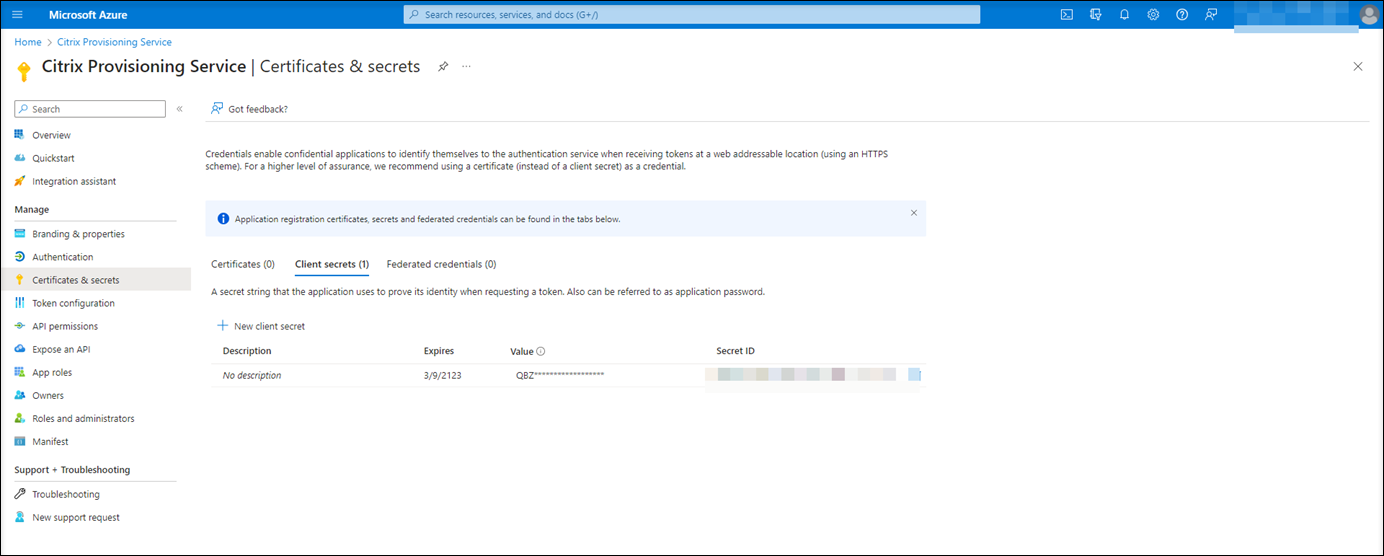Switch to the Certificates (0) tab
Viewport: 1384px width, 556px height.
(243, 264)
